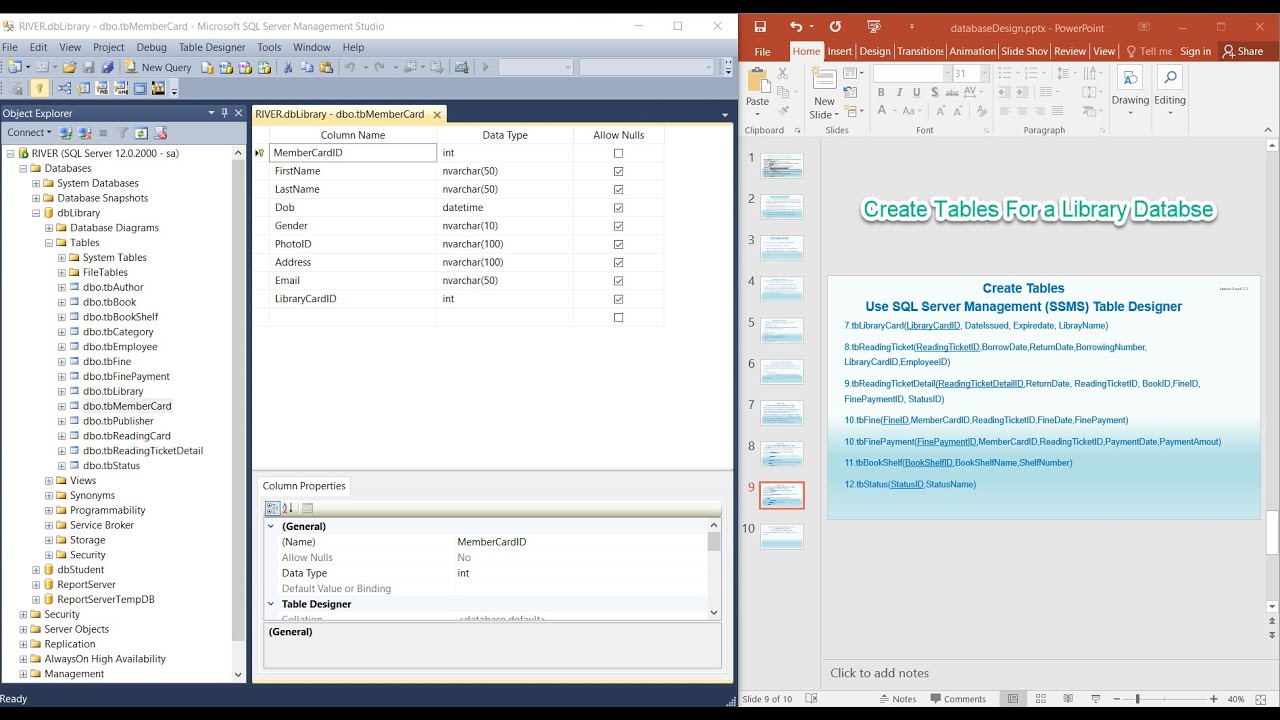This screenshot has width=1280, height=720.
Task: Click the Filter funnel icon in Object Explorer
Action: pos(122,133)
